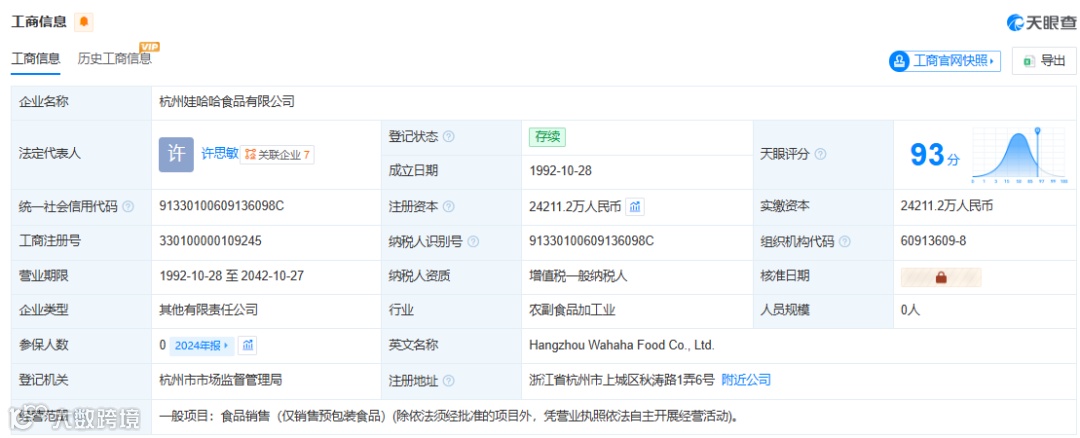The image size is (1080, 438).
Task: Select establishment date 1992-10-28
Action: 560,171
